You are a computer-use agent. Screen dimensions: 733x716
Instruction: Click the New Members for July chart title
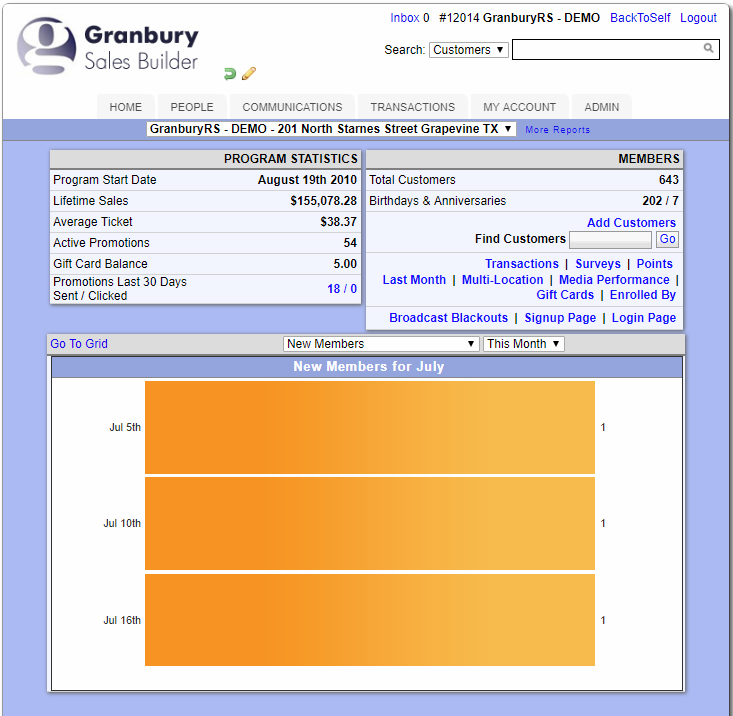[x=368, y=366]
